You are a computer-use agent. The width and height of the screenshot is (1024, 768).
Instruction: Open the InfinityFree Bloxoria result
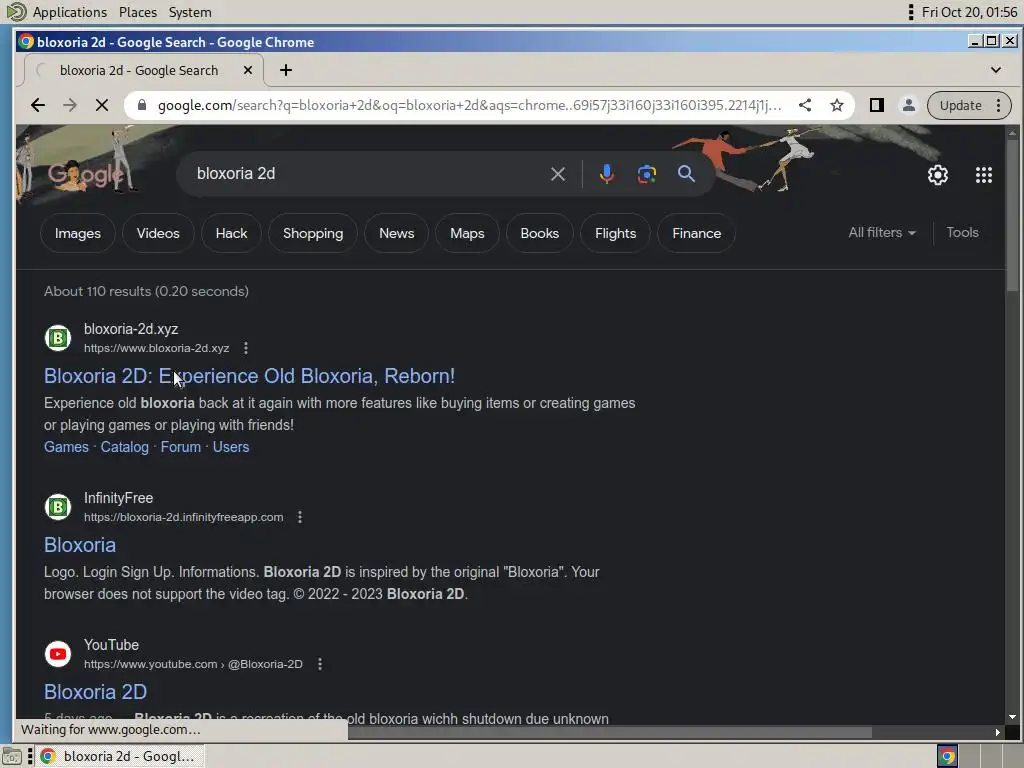[x=80, y=545]
